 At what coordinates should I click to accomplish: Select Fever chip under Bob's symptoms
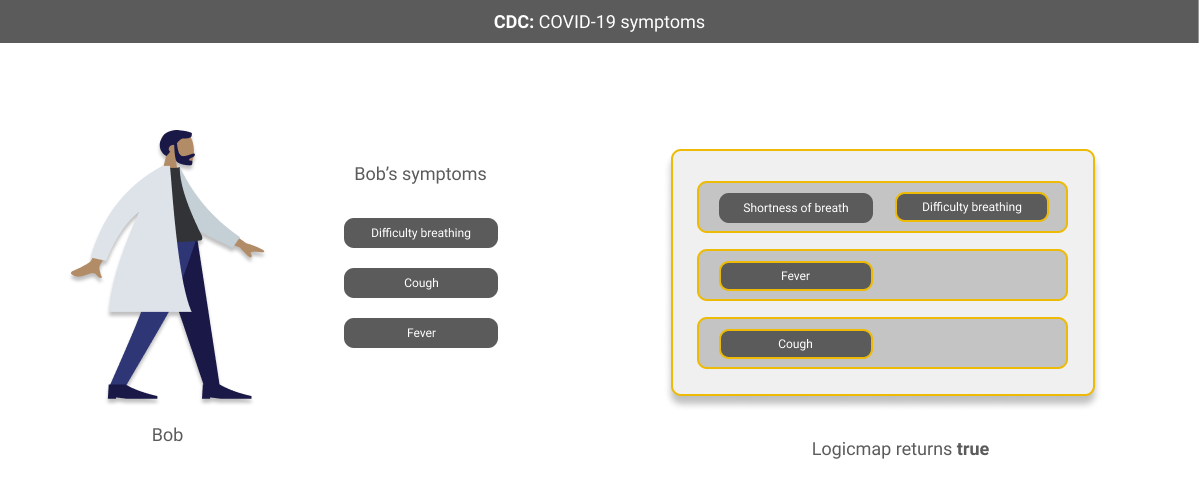[x=421, y=333]
